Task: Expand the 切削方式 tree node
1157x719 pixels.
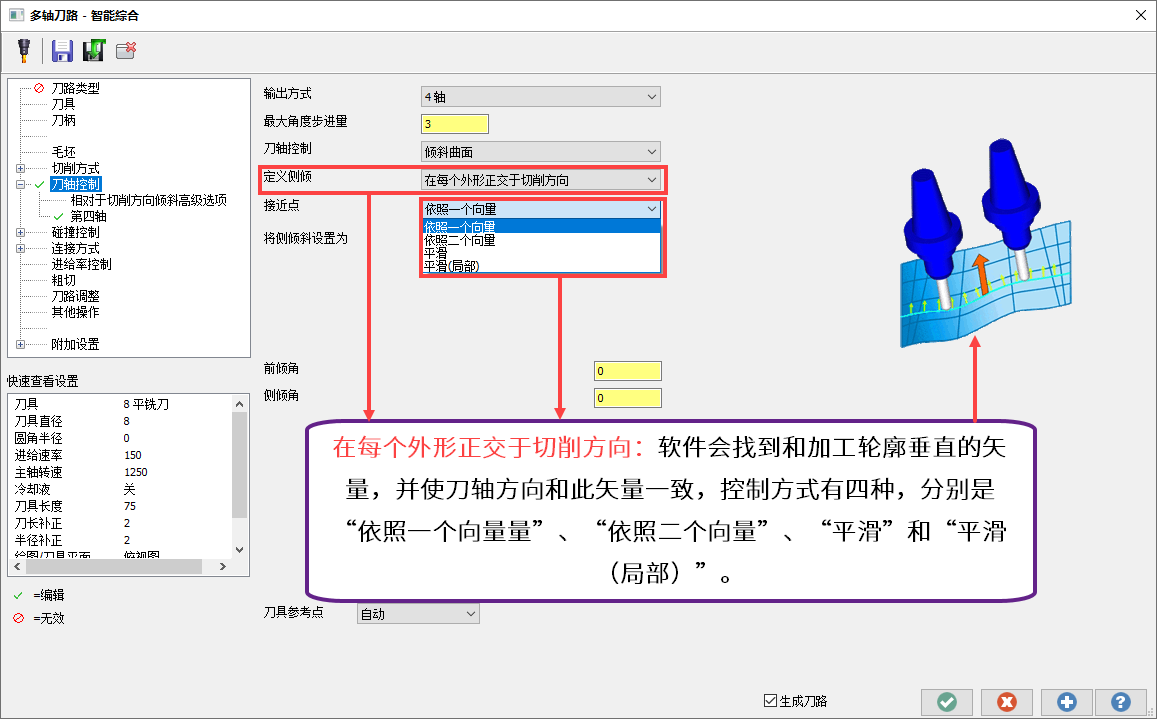Action: pos(21,168)
